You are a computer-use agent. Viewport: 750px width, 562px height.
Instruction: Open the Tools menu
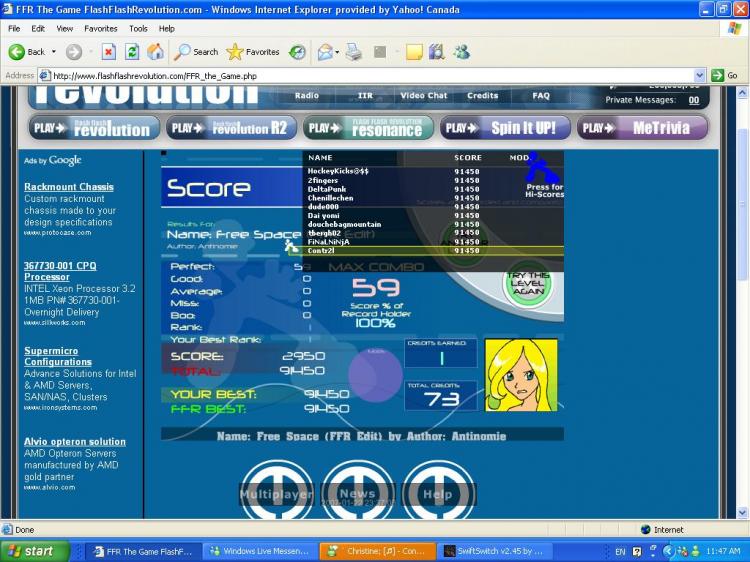pyautogui.click(x=138, y=29)
